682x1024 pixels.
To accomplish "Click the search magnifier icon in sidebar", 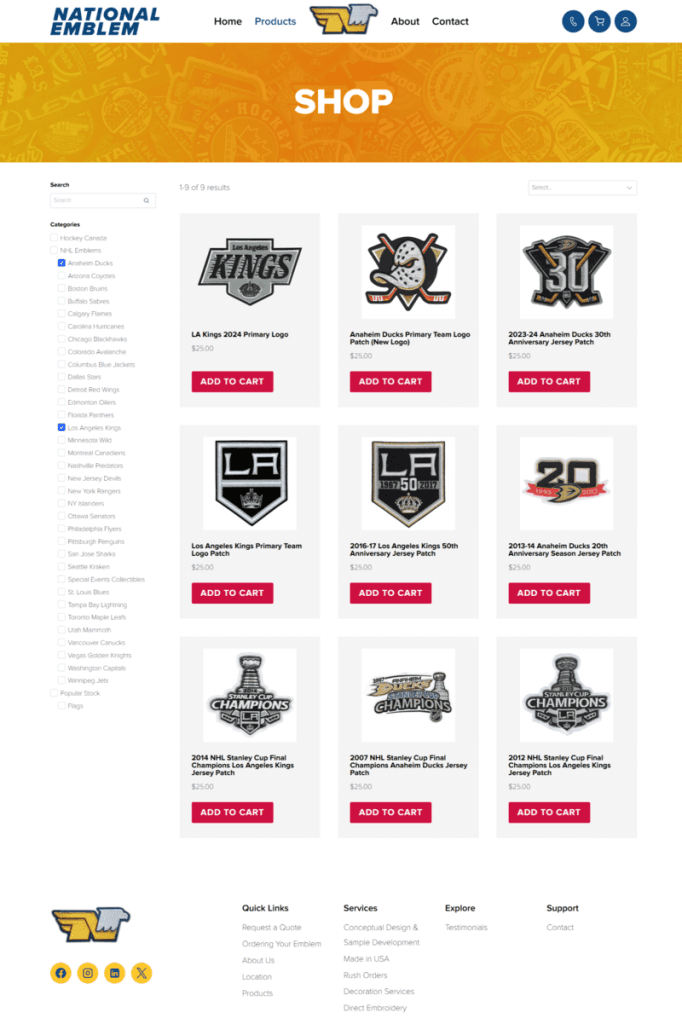I will point(146,200).
